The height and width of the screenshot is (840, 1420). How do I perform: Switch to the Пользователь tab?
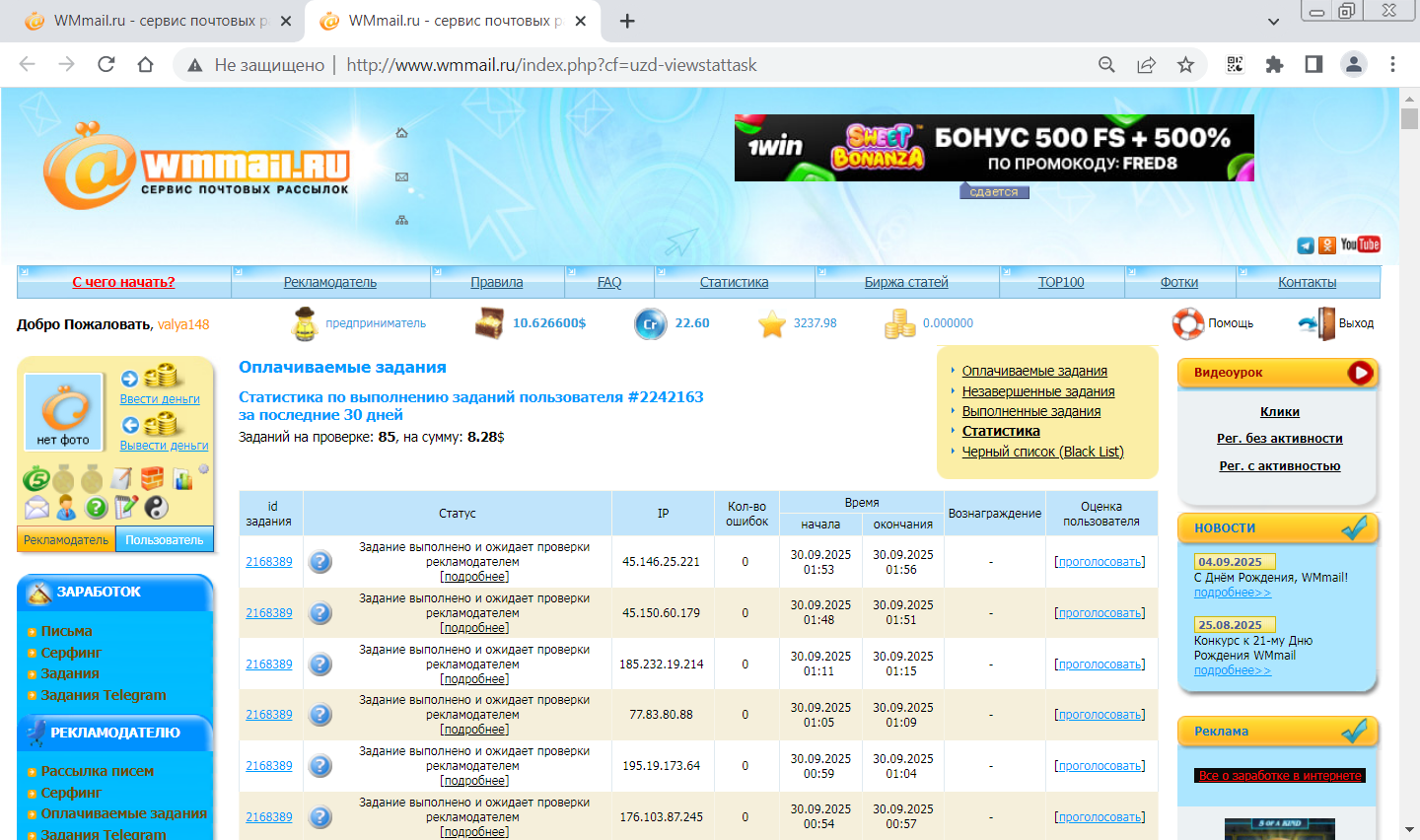pos(164,540)
